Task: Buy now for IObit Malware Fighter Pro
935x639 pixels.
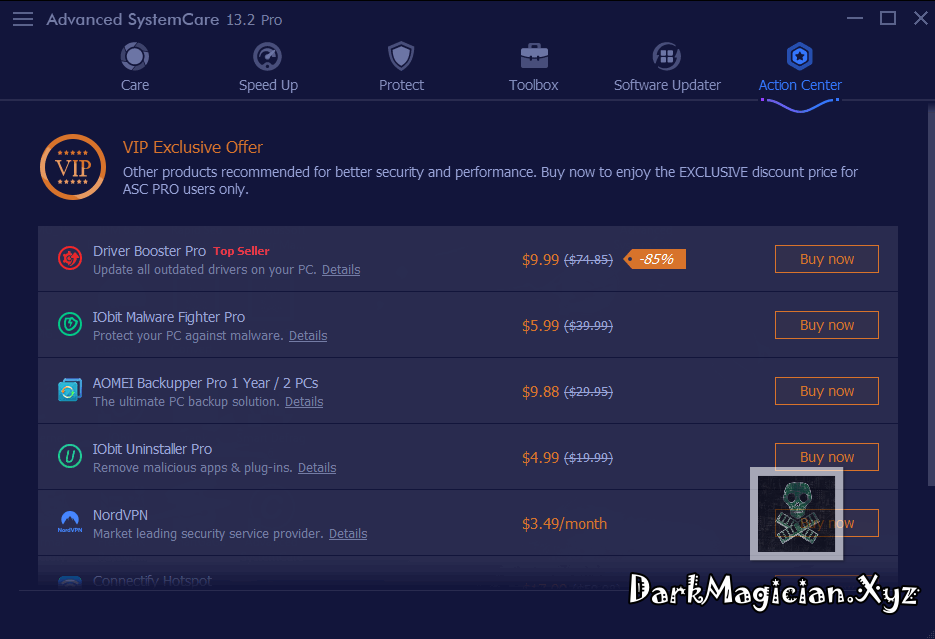Action: [x=826, y=325]
